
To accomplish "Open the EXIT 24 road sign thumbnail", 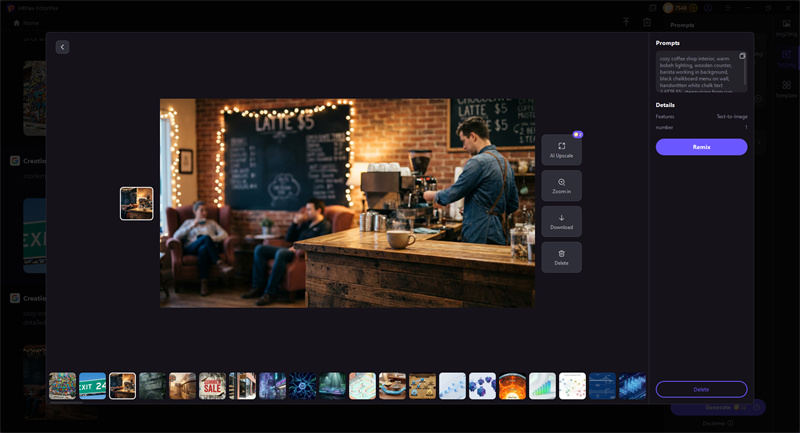I will (x=92, y=386).
